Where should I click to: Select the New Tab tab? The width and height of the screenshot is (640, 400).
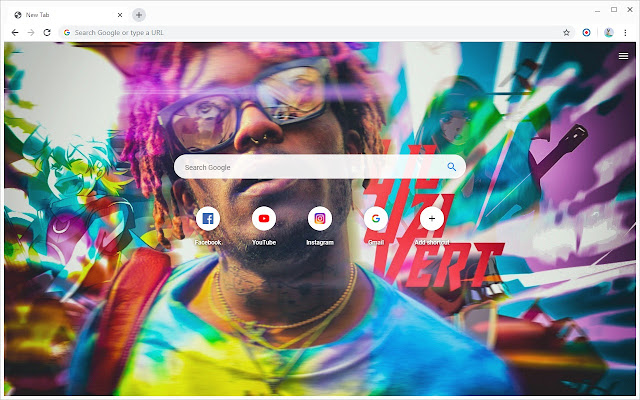[68, 15]
